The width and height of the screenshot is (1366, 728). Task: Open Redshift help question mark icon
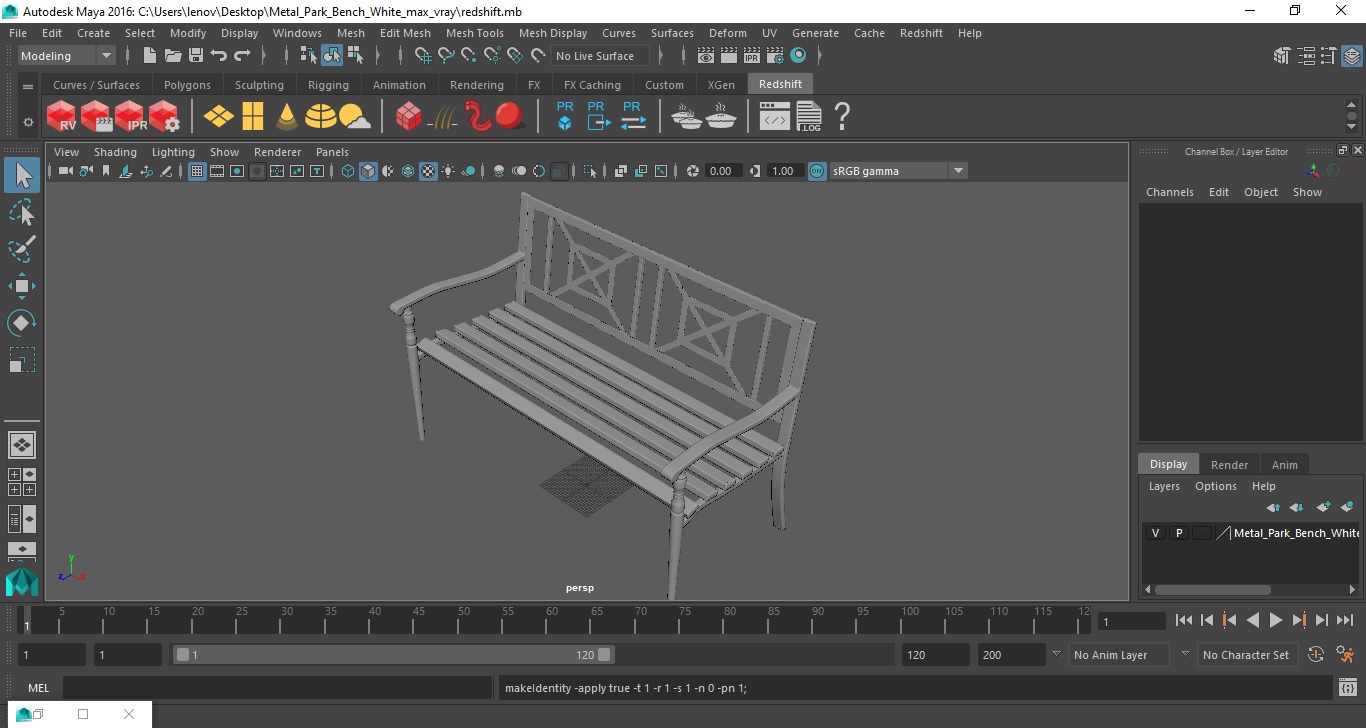point(842,117)
